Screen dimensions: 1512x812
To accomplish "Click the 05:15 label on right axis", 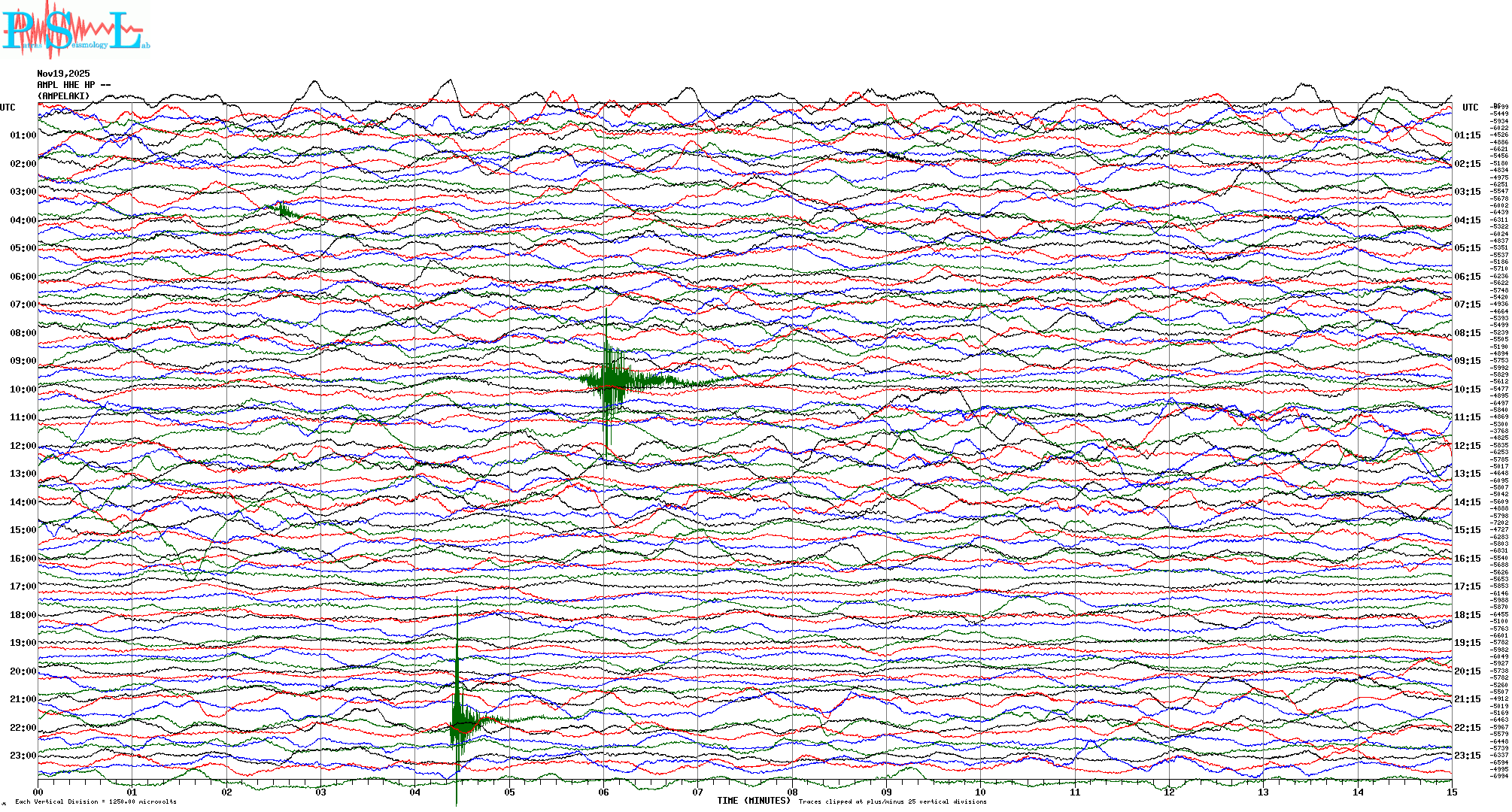I will 1467,248.
